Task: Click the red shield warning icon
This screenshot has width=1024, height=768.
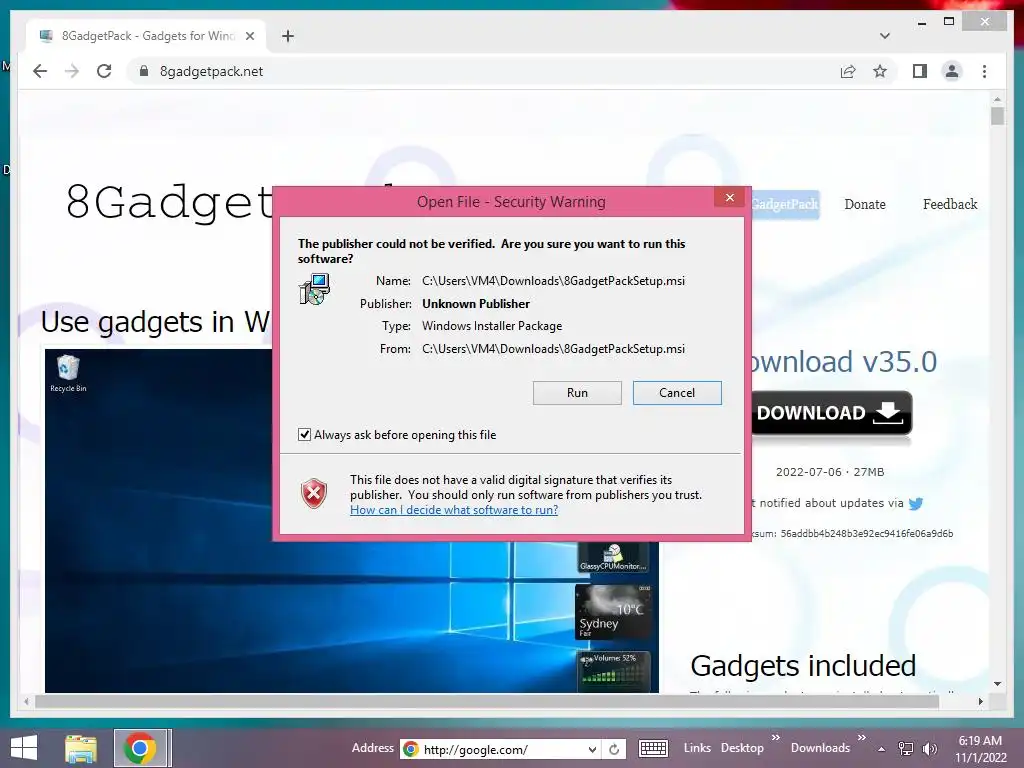Action: click(x=313, y=494)
